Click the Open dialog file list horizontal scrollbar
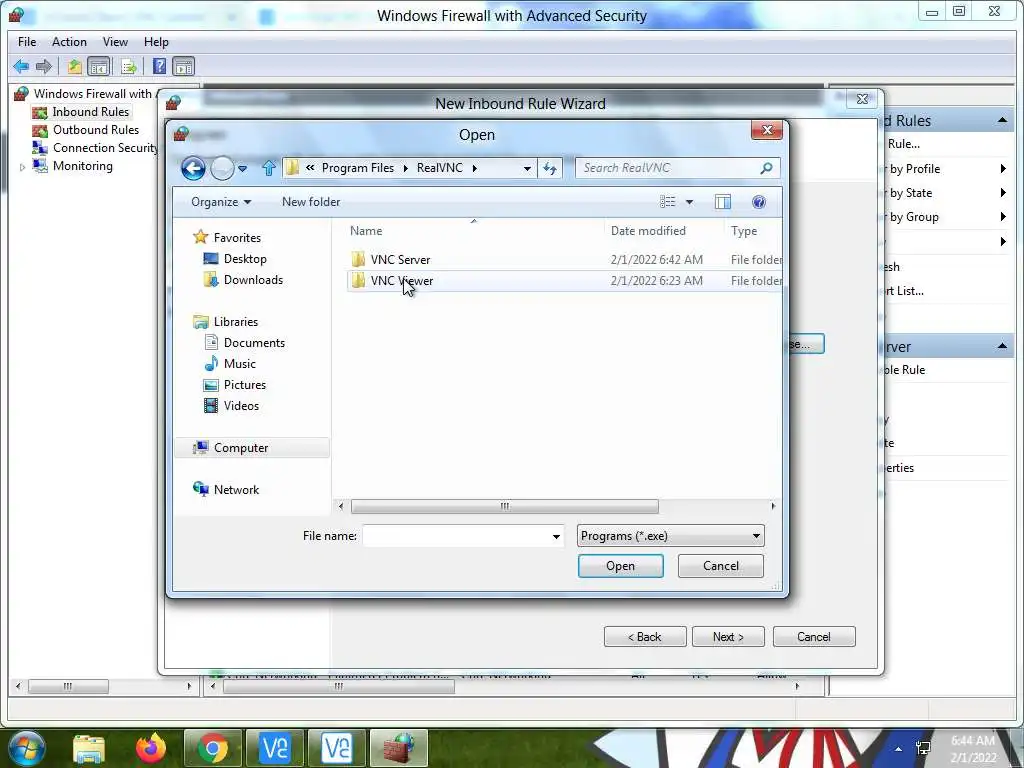The width and height of the screenshot is (1024, 768). click(504, 506)
